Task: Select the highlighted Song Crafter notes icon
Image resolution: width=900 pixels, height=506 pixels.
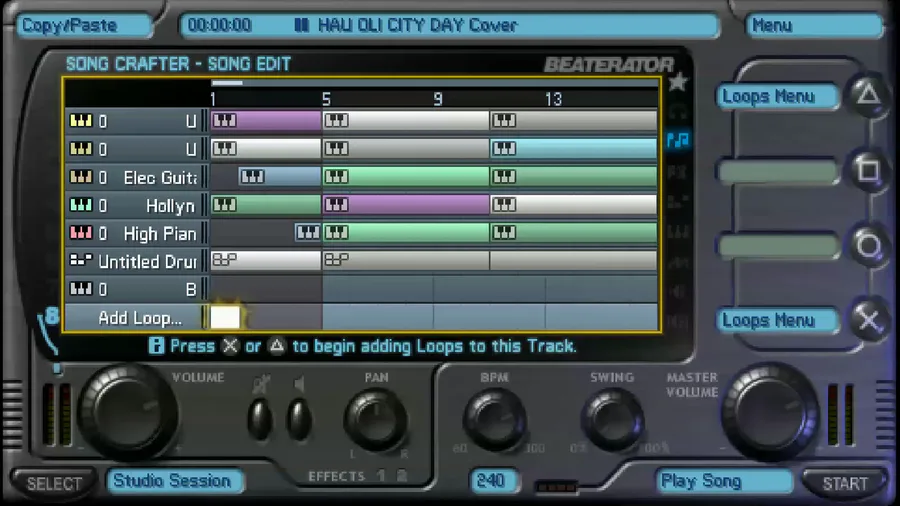Action: pos(678,139)
